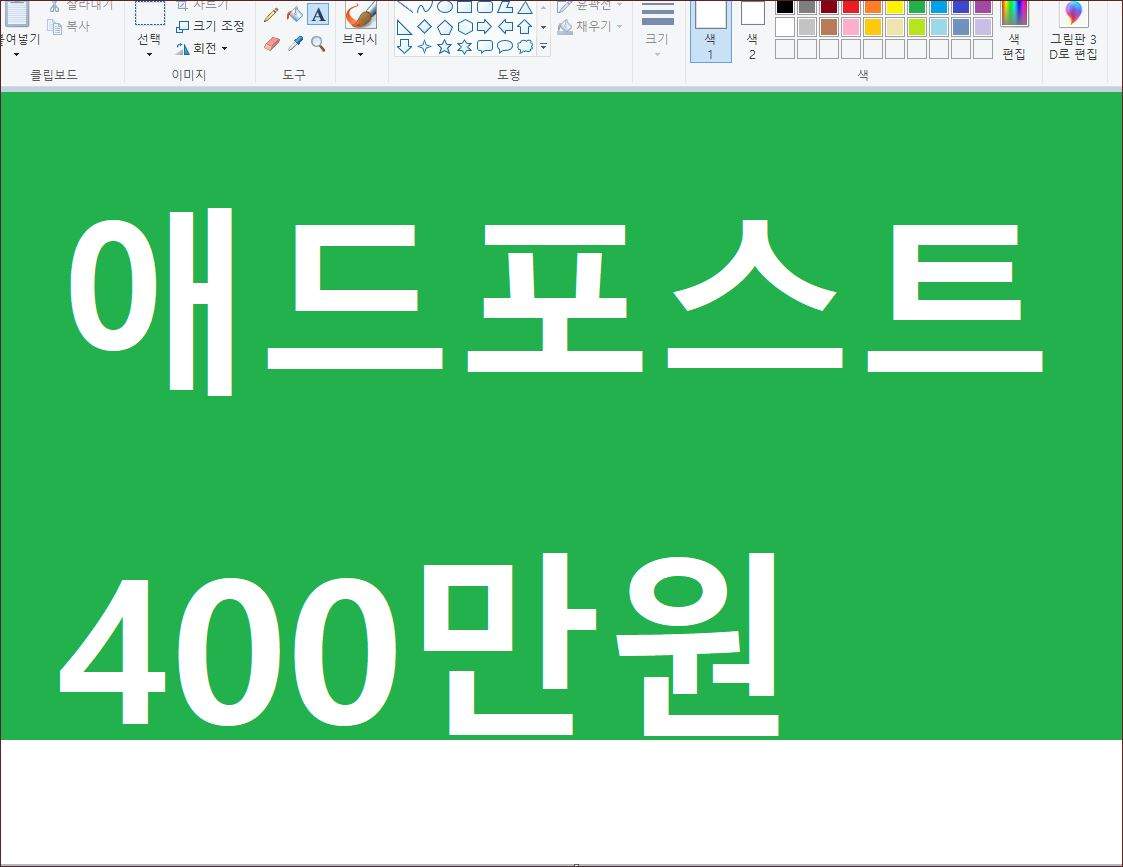Activate the Text tool
Screen dimensions: 1123x867
coord(318,14)
